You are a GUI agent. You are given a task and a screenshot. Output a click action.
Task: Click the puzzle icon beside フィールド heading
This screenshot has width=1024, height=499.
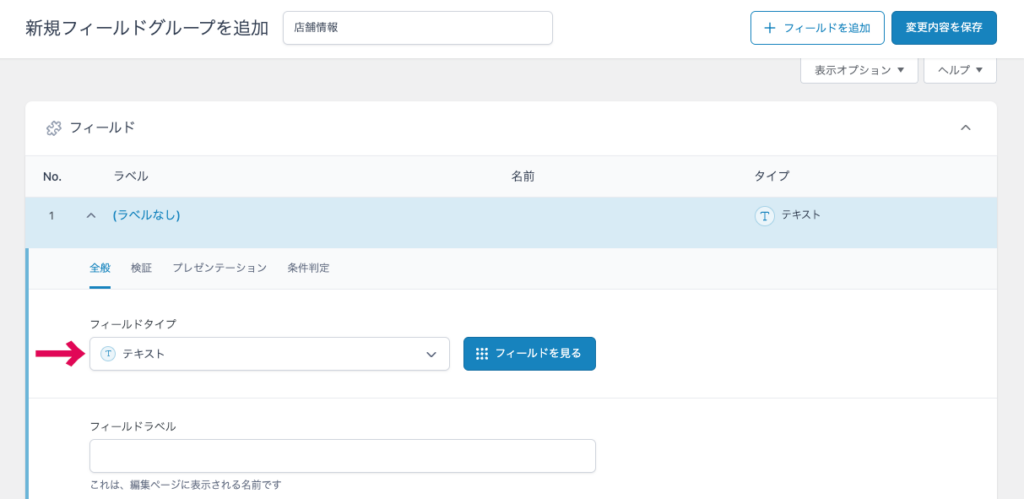point(54,128)
